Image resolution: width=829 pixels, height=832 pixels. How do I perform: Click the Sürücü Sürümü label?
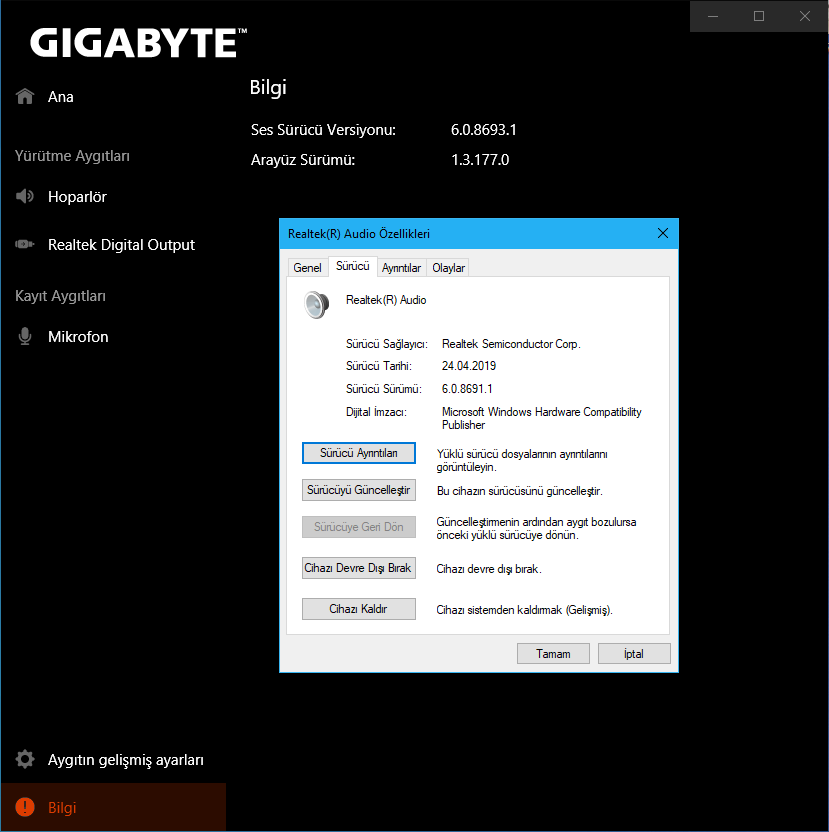pos(384,389)
